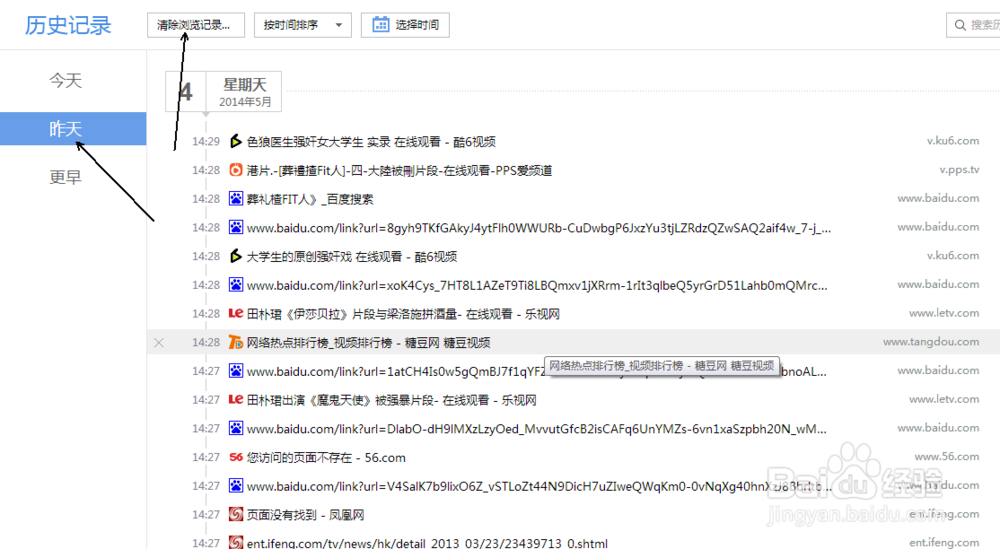
Task: Click the Baidu favicon for the url=DlabO-dH9lMXzLzy link
Action: click(x=235, y=428)
